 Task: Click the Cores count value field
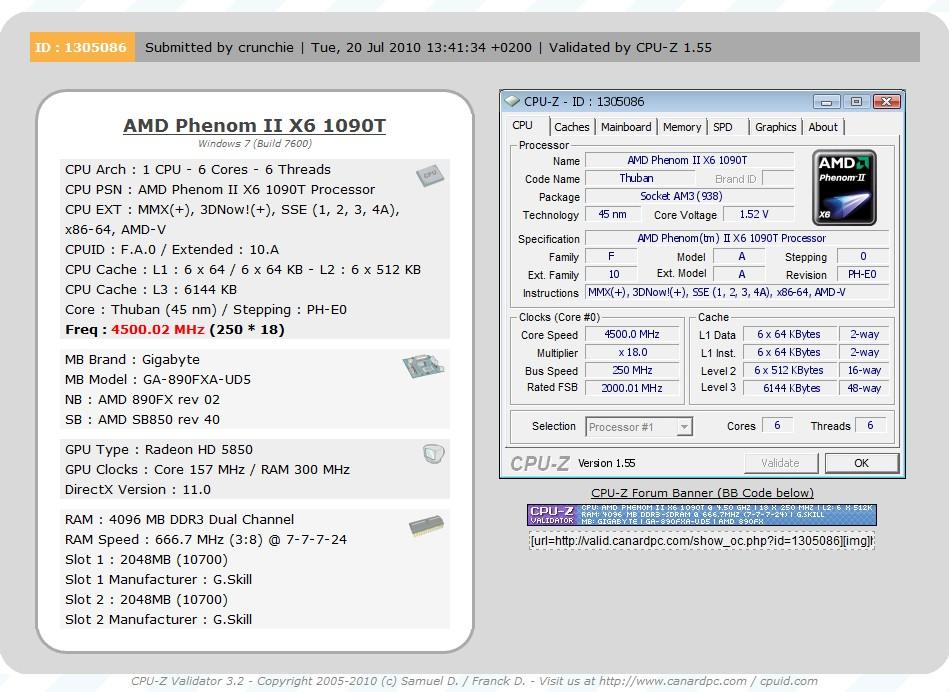coord(777,426)
